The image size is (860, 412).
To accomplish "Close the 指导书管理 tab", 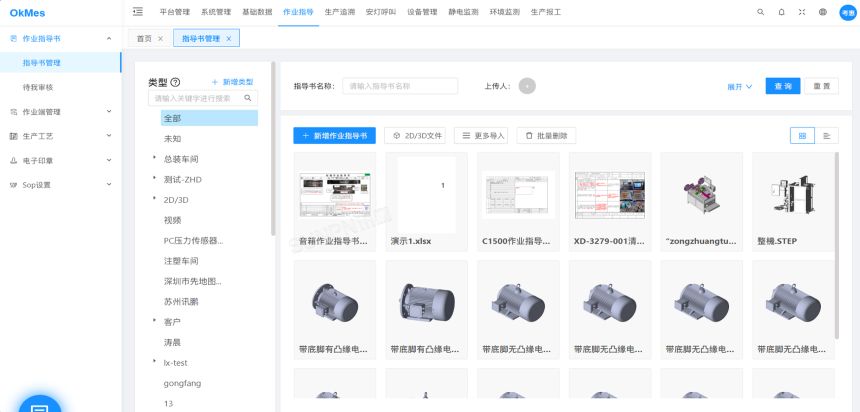I will coord(229,39).
